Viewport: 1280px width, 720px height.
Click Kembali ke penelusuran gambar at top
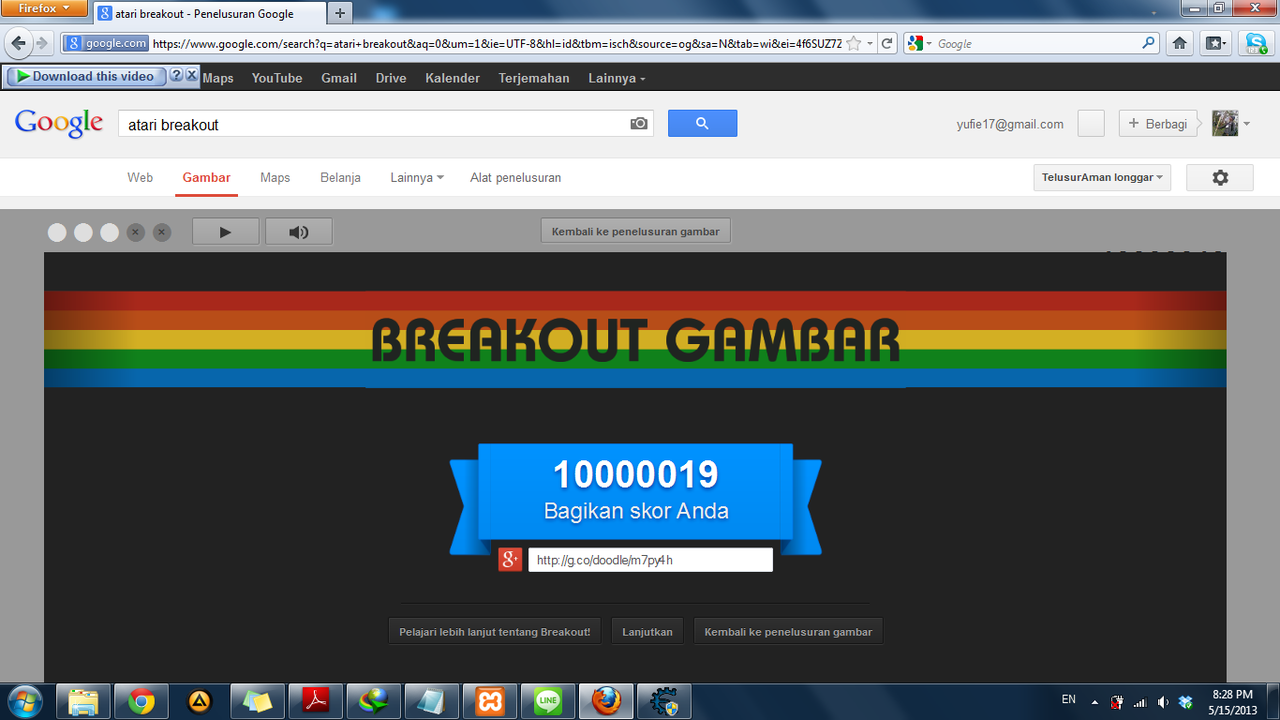point(636,231)
